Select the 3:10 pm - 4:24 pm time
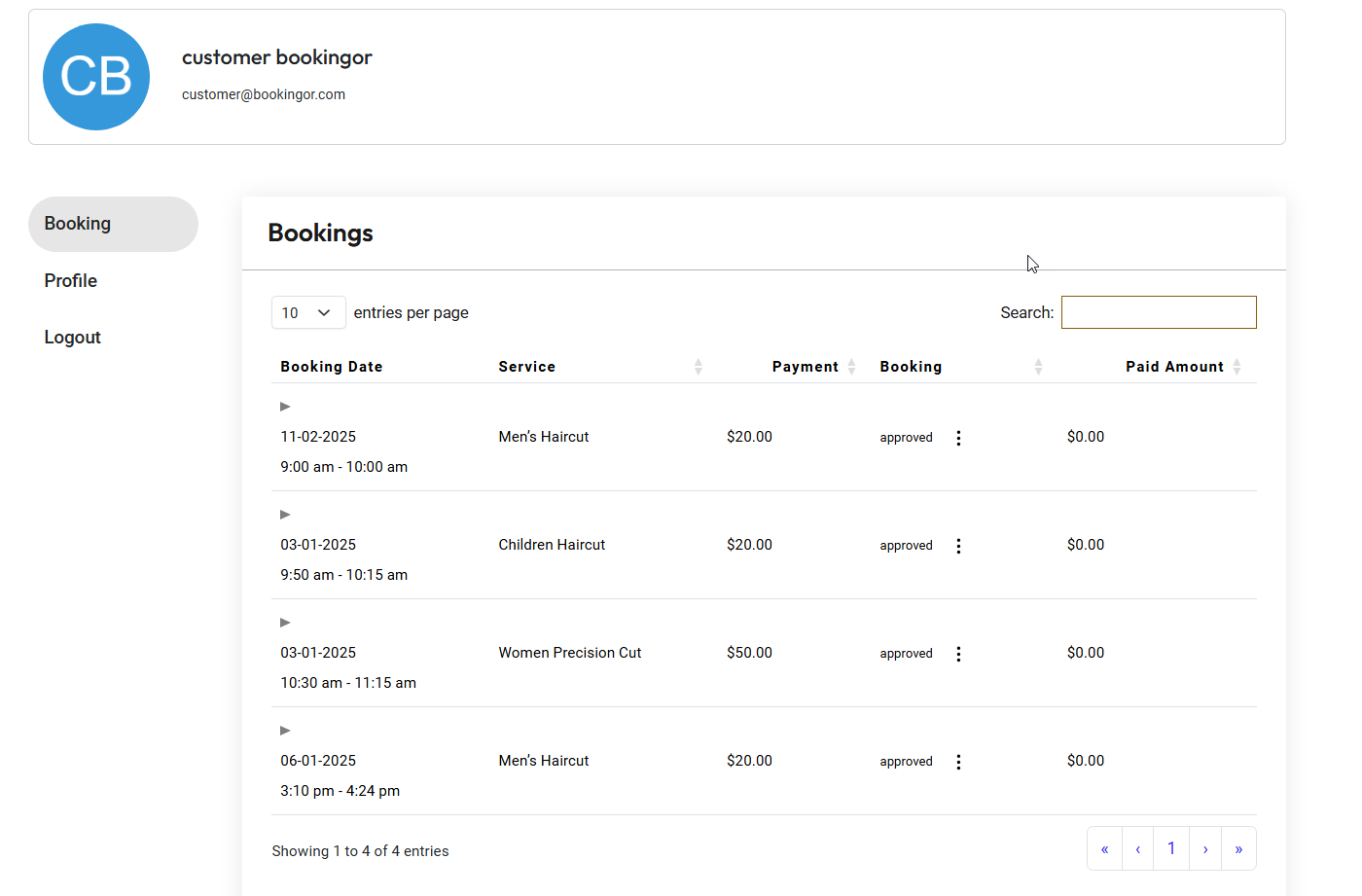Viewport: 1362px width, 896px height. click(x=340, y=791)
